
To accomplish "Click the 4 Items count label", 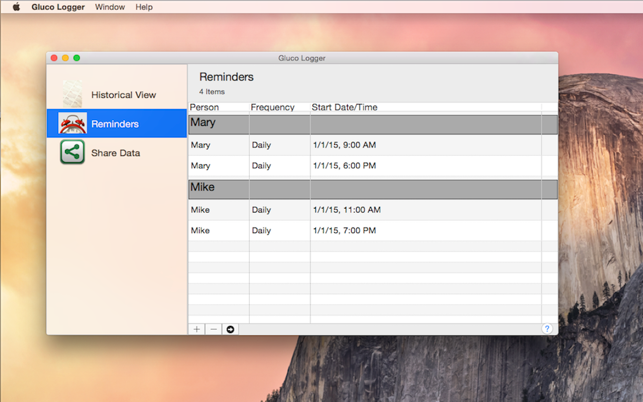I will coord(212,91).
